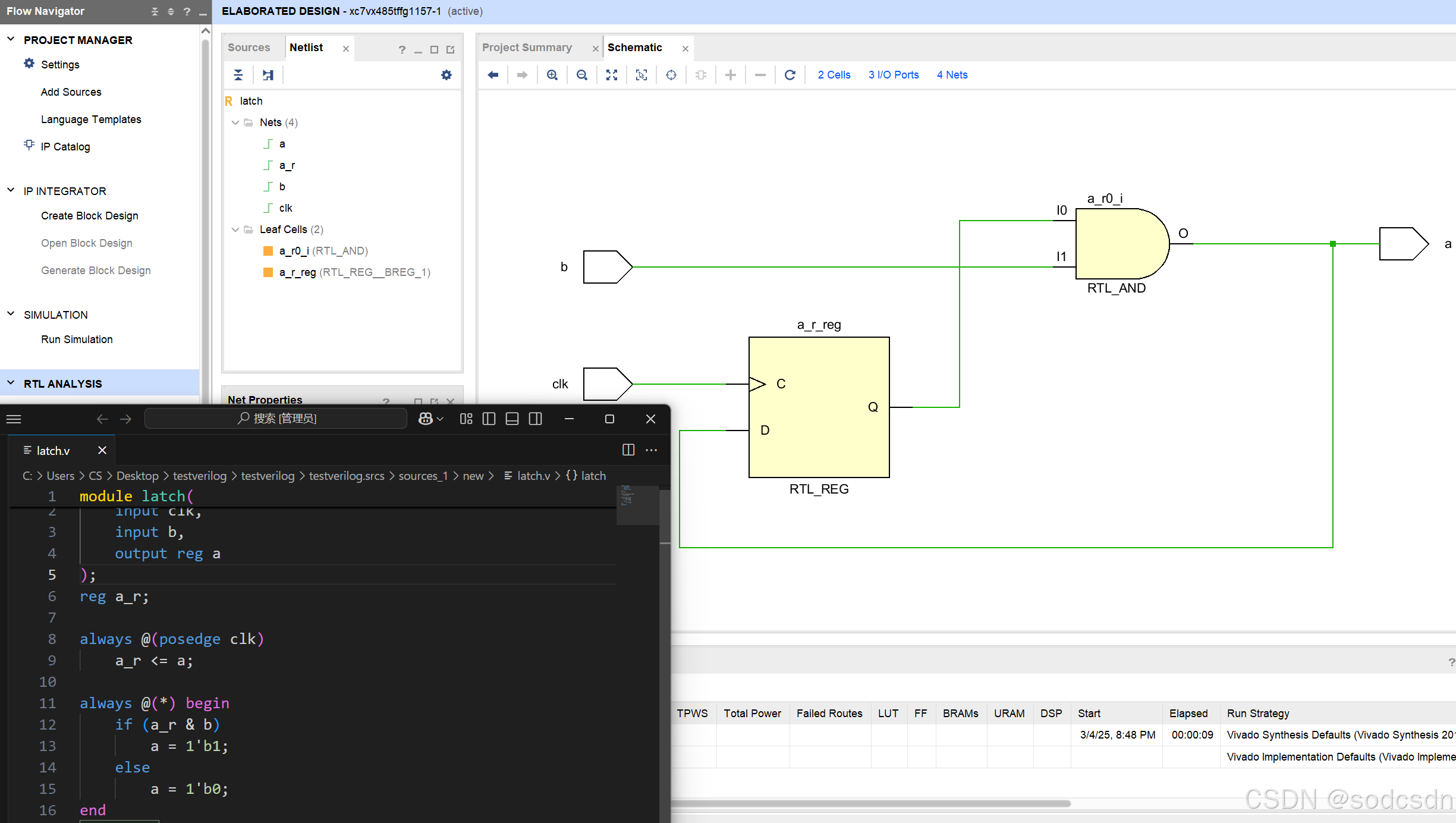Click the Zoom In schematic icon
The image size is (1456, 823).
[552, 75]
